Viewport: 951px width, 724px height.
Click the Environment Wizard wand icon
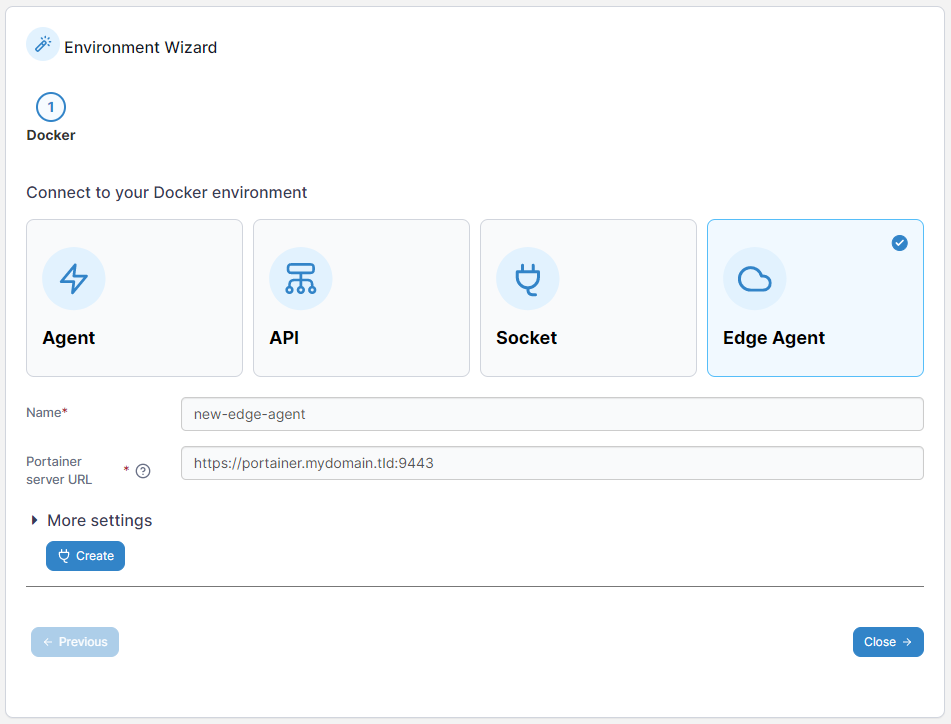(x=42, y=44)
